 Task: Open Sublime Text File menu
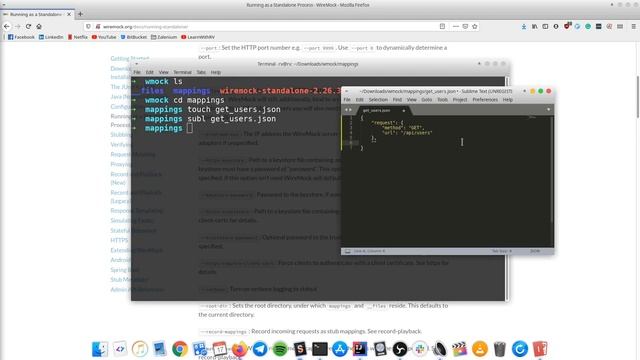[x=347, y=100]
